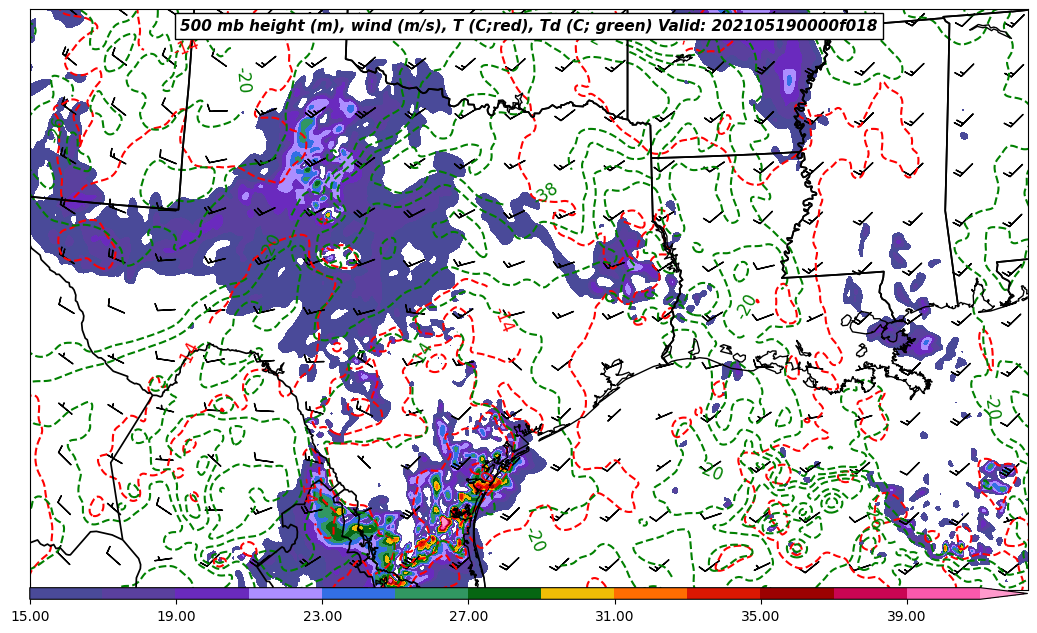1037x633 pixels.
Task: Click the plot title text at top
Action: tap(528, 26)
